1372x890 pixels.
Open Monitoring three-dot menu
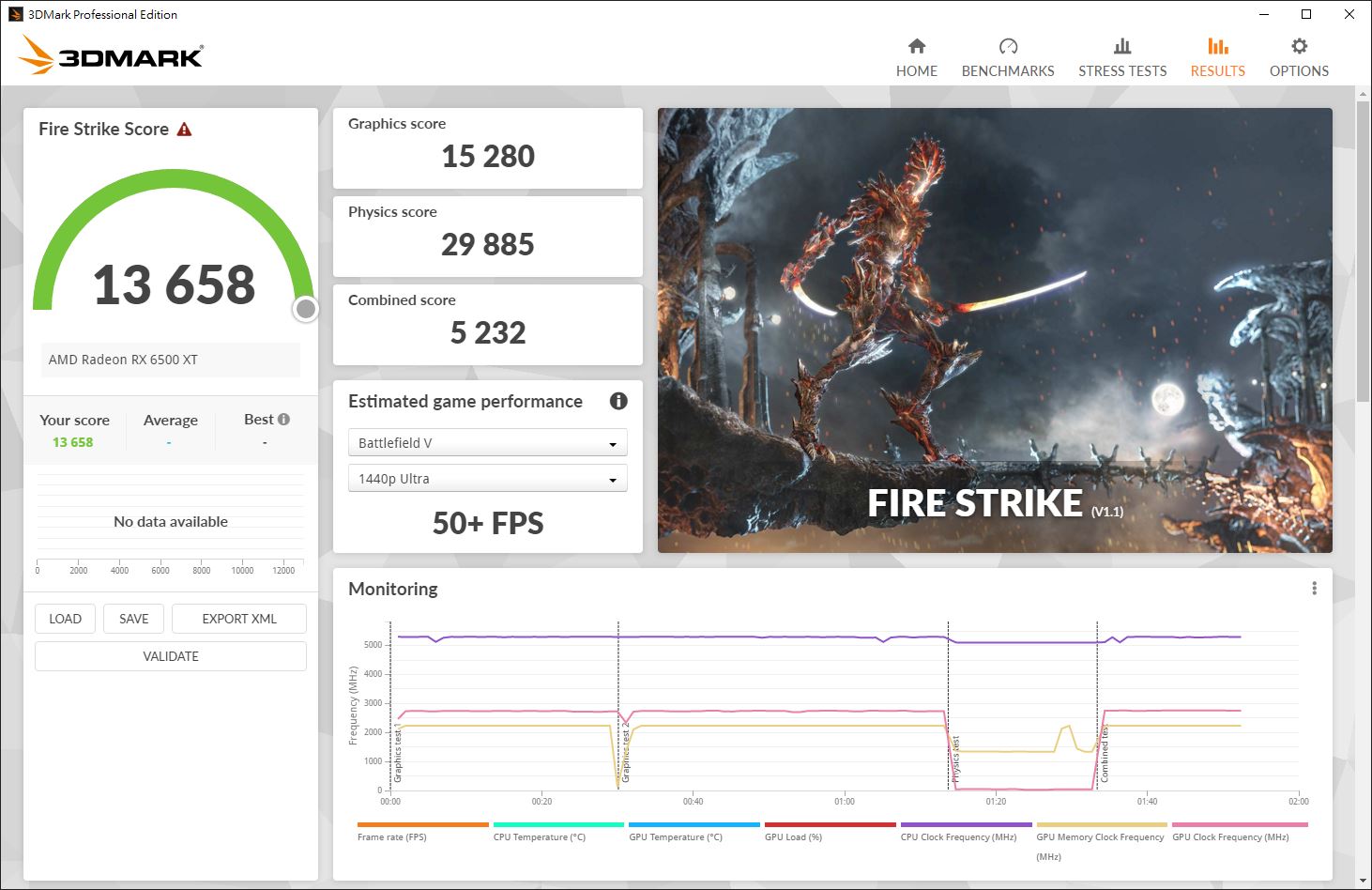pos(1314,588)
